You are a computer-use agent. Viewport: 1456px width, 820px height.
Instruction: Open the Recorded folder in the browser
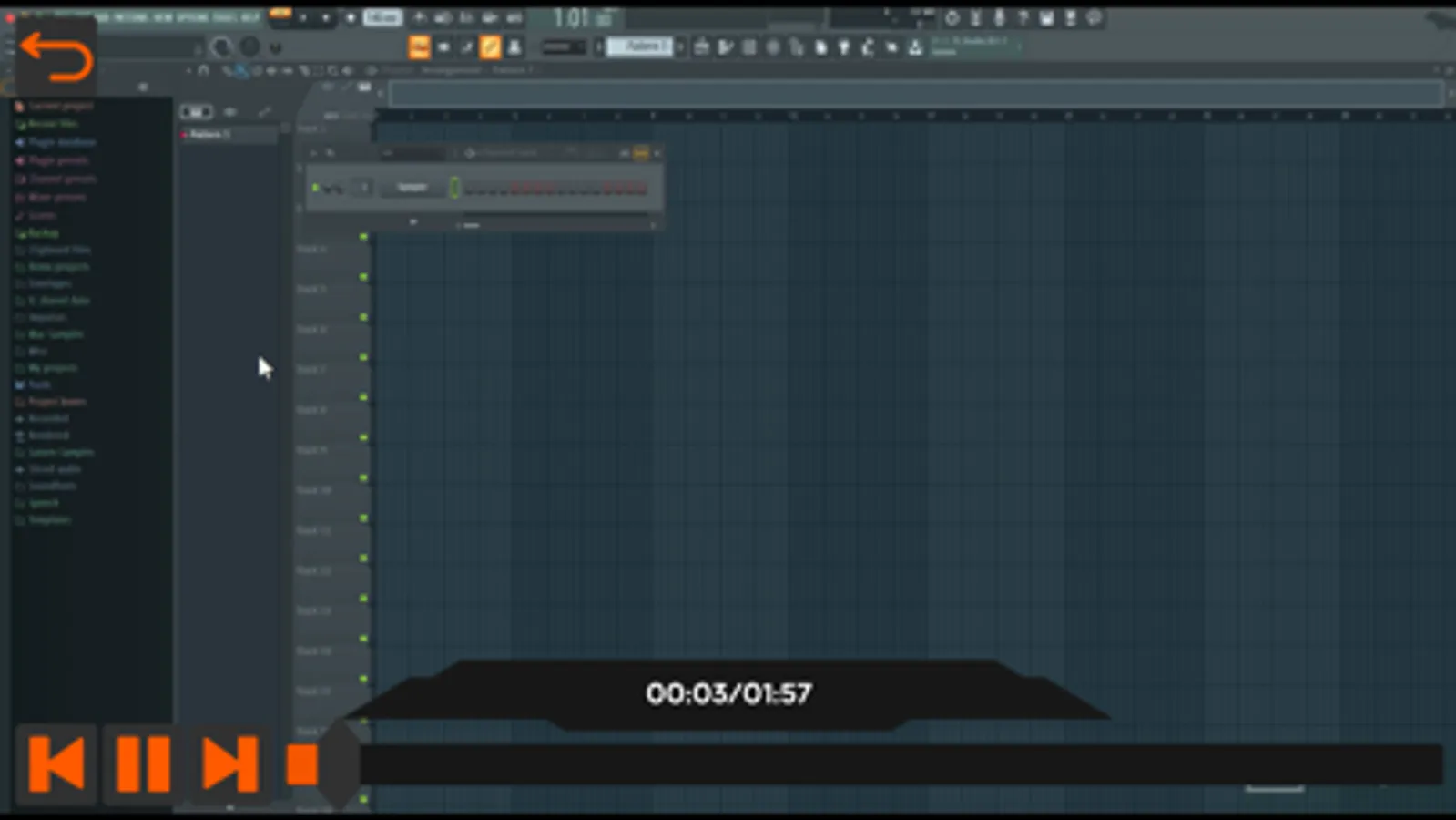click(42, 418)
